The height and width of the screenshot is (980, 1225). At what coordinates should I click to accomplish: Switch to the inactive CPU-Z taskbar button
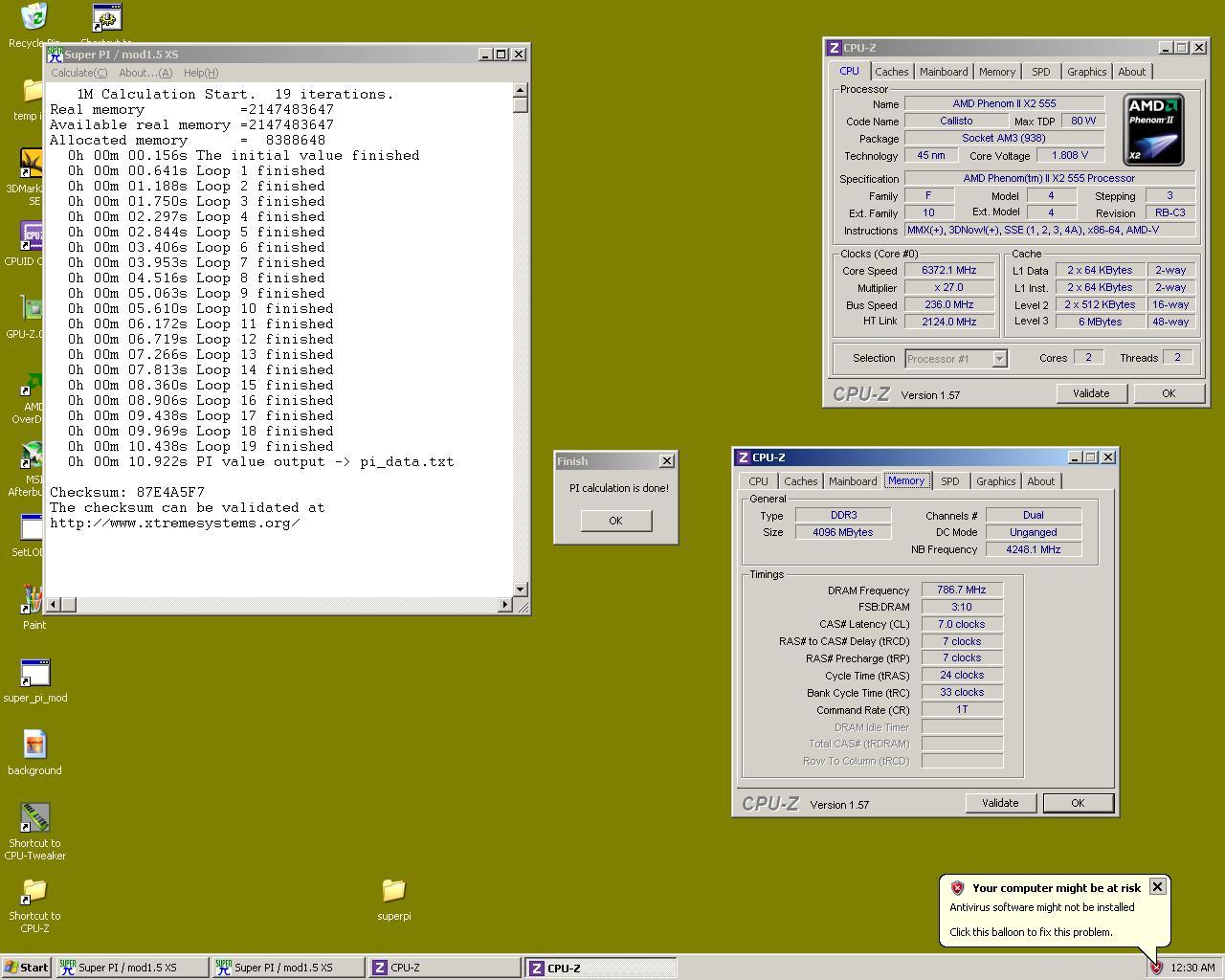445,968
